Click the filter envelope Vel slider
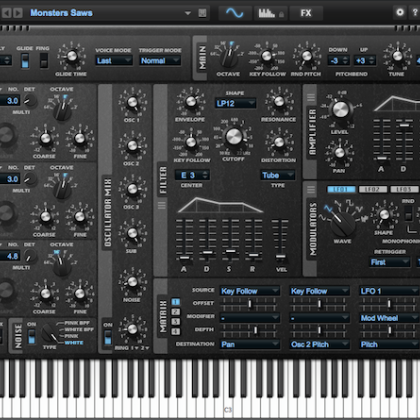The height and width of the screenshot is (420, 420). 280,256
